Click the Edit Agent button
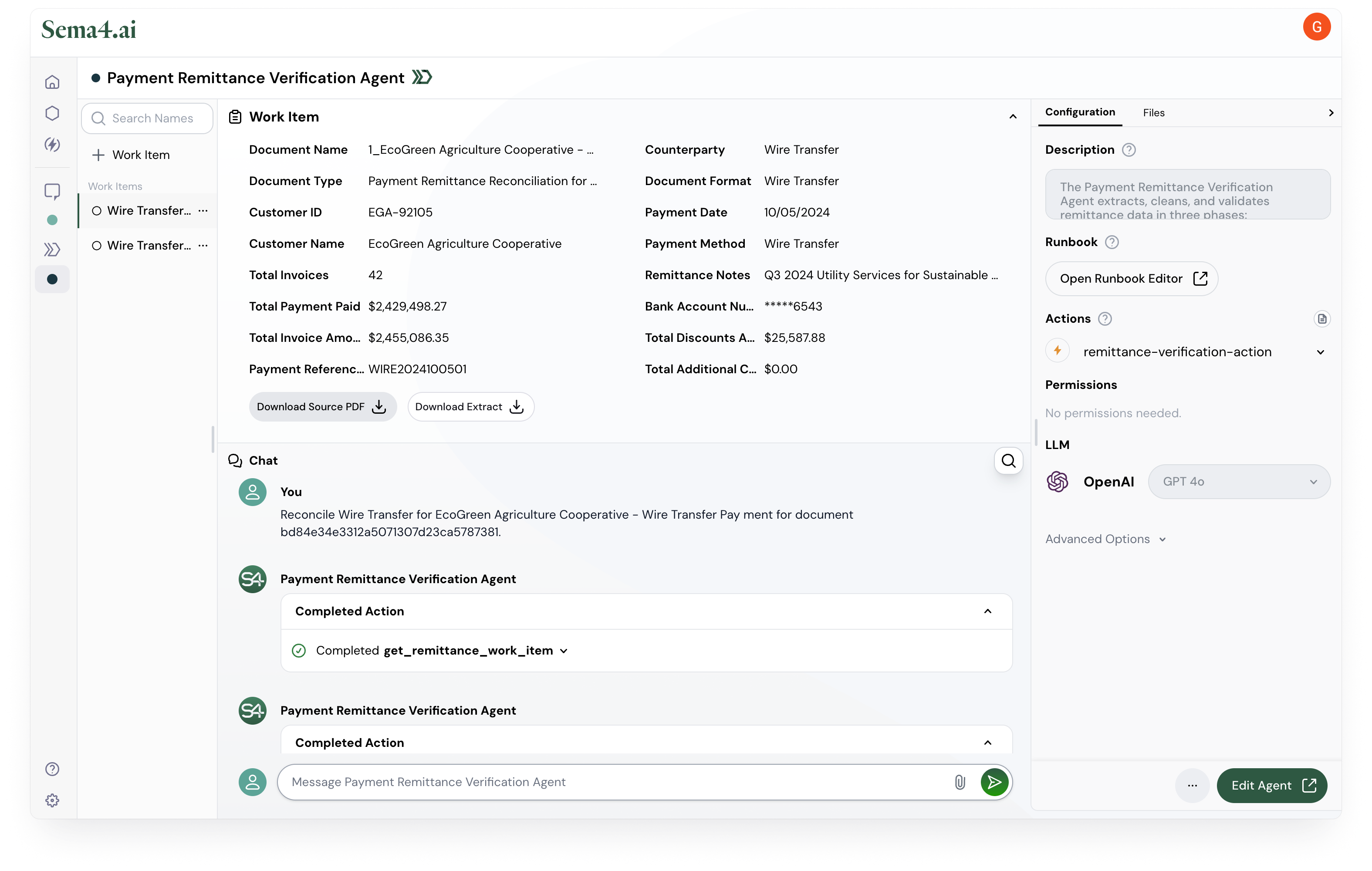 [1272, 786]
